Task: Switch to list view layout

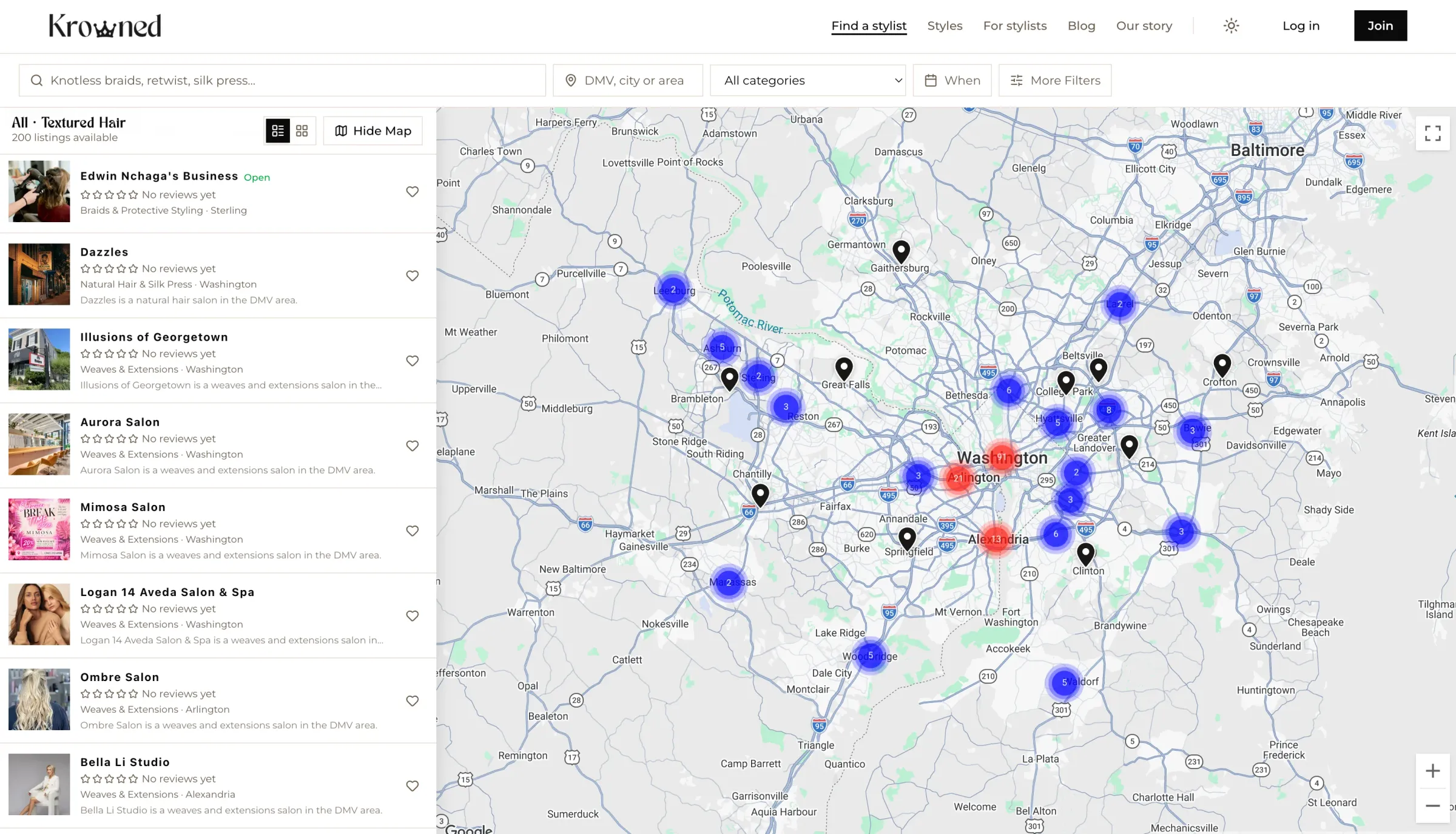Action: pos(278,131)
